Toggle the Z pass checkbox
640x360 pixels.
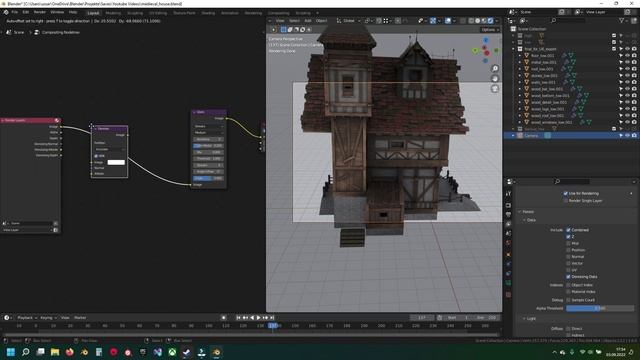coord(568,236)
